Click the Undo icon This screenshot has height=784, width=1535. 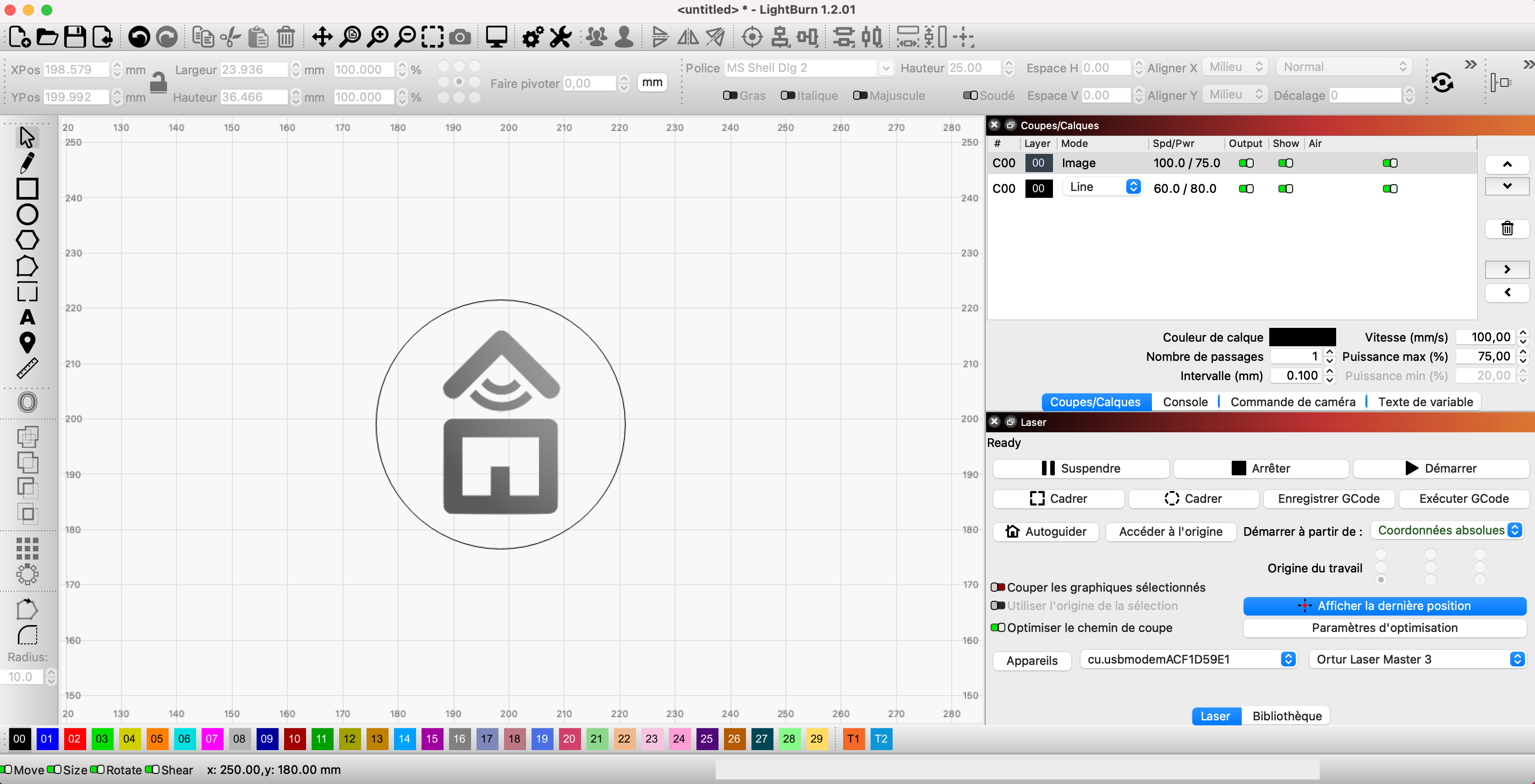click(139, 37)
